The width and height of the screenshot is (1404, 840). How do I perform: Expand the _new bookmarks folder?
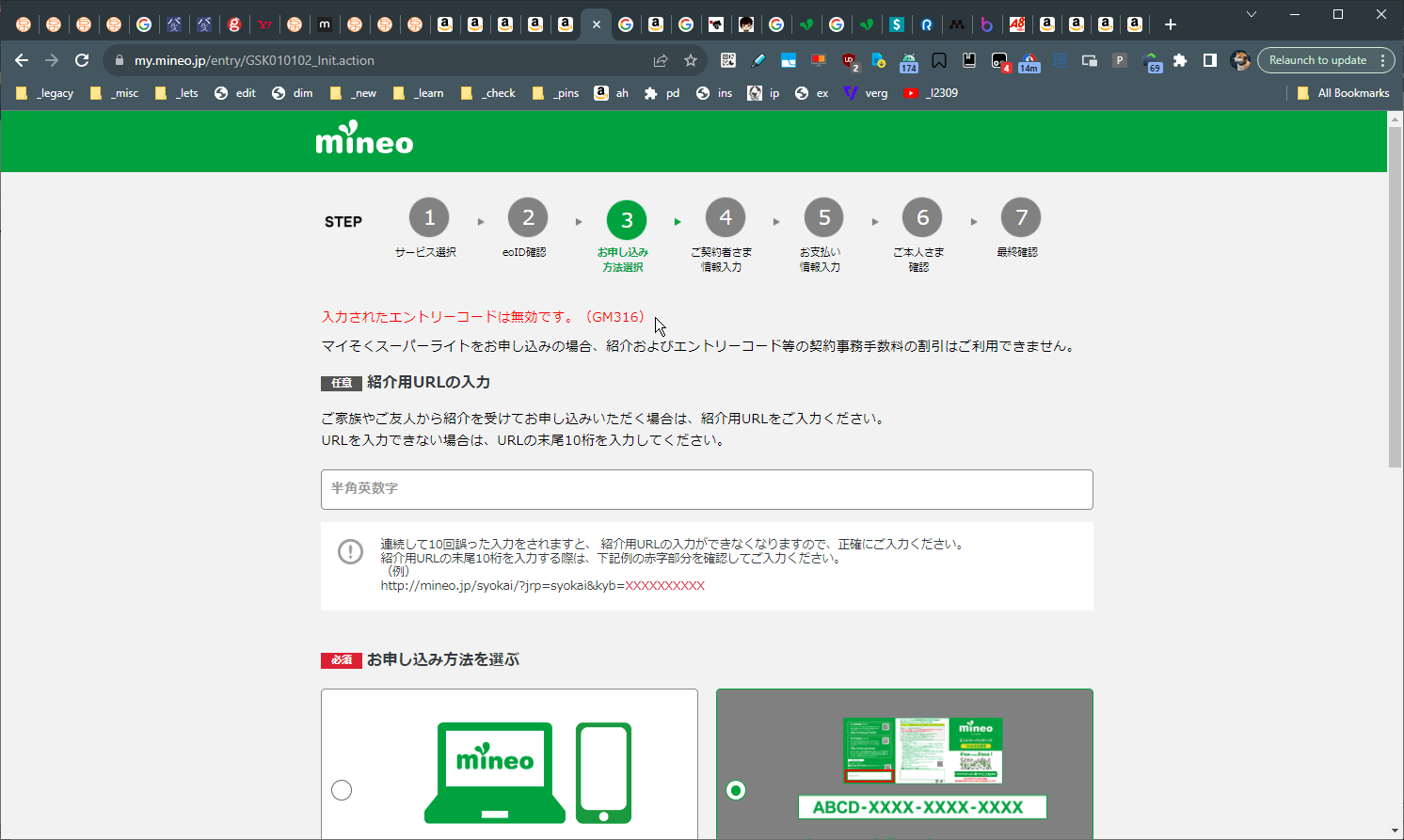pos(353,93)
